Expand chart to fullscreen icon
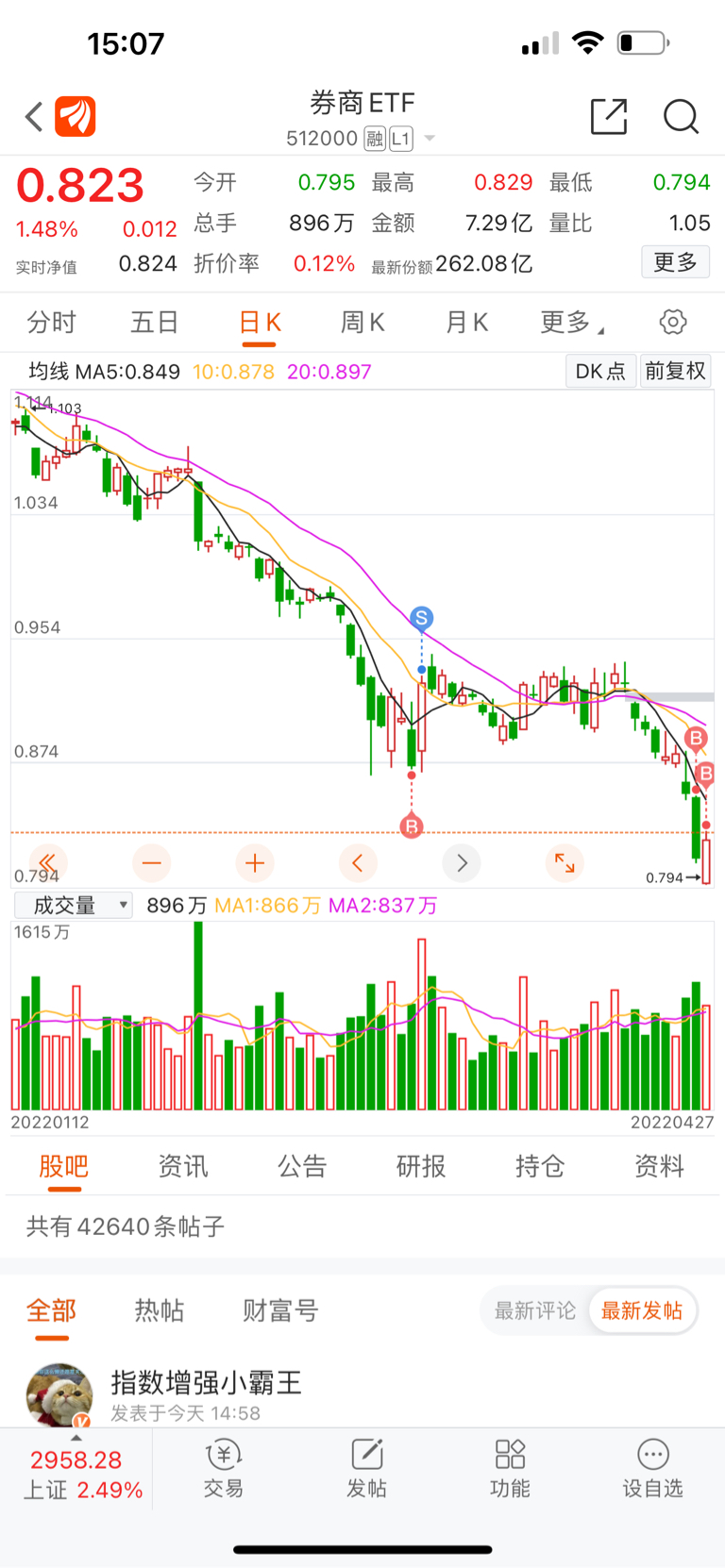725x1568 pixels. pos(565,862)
